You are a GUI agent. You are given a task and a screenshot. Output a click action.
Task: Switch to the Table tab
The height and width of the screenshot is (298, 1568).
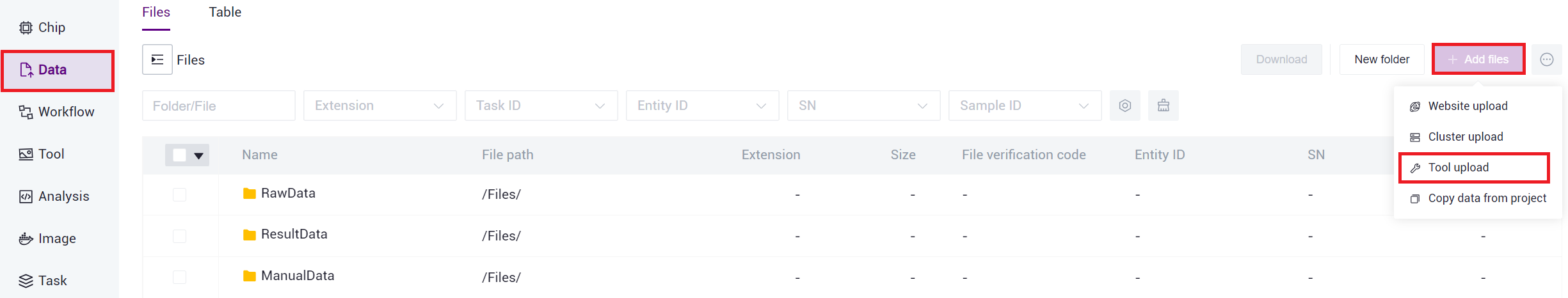225,12
